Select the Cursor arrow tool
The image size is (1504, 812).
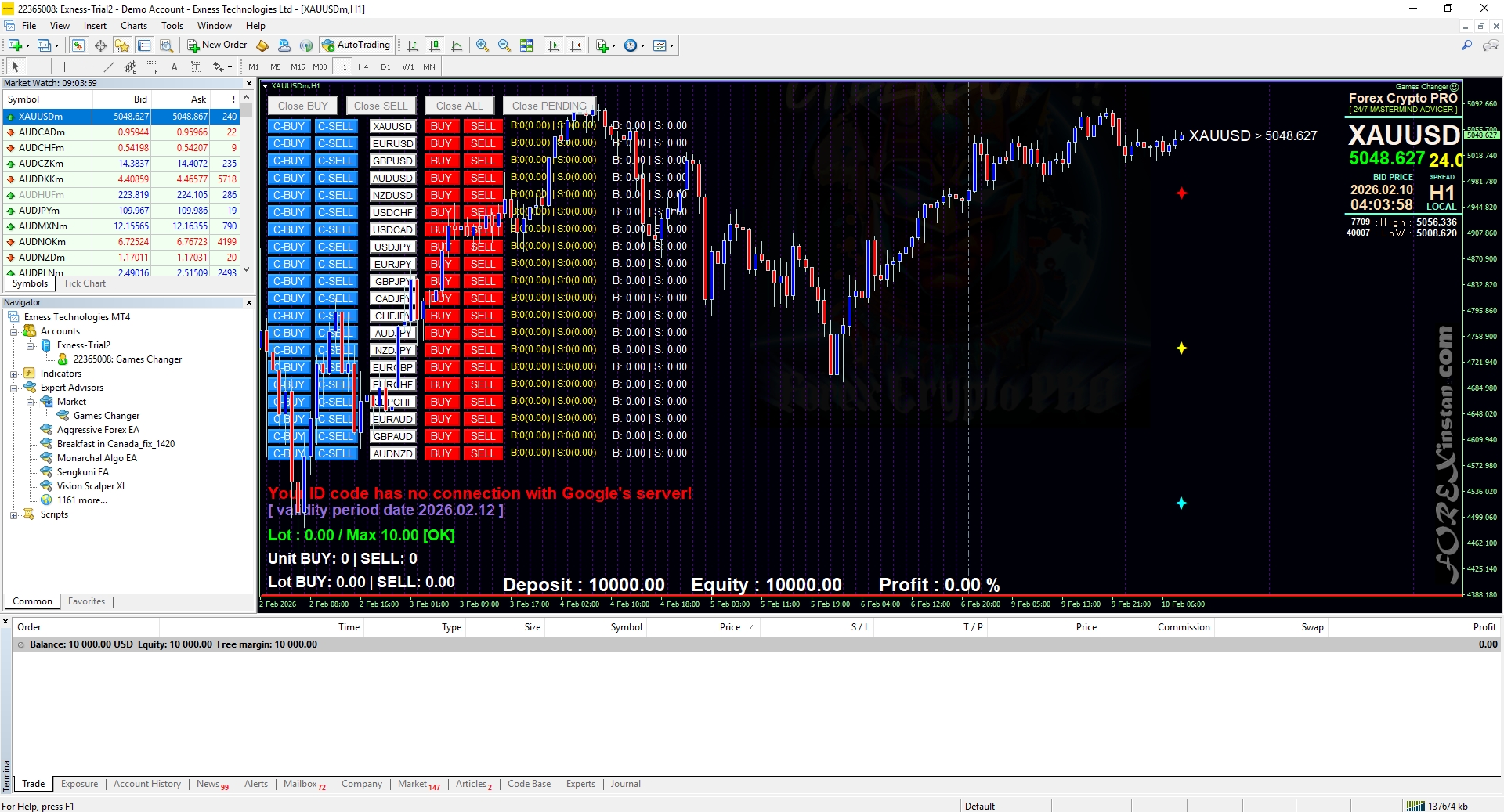point(16,67)
